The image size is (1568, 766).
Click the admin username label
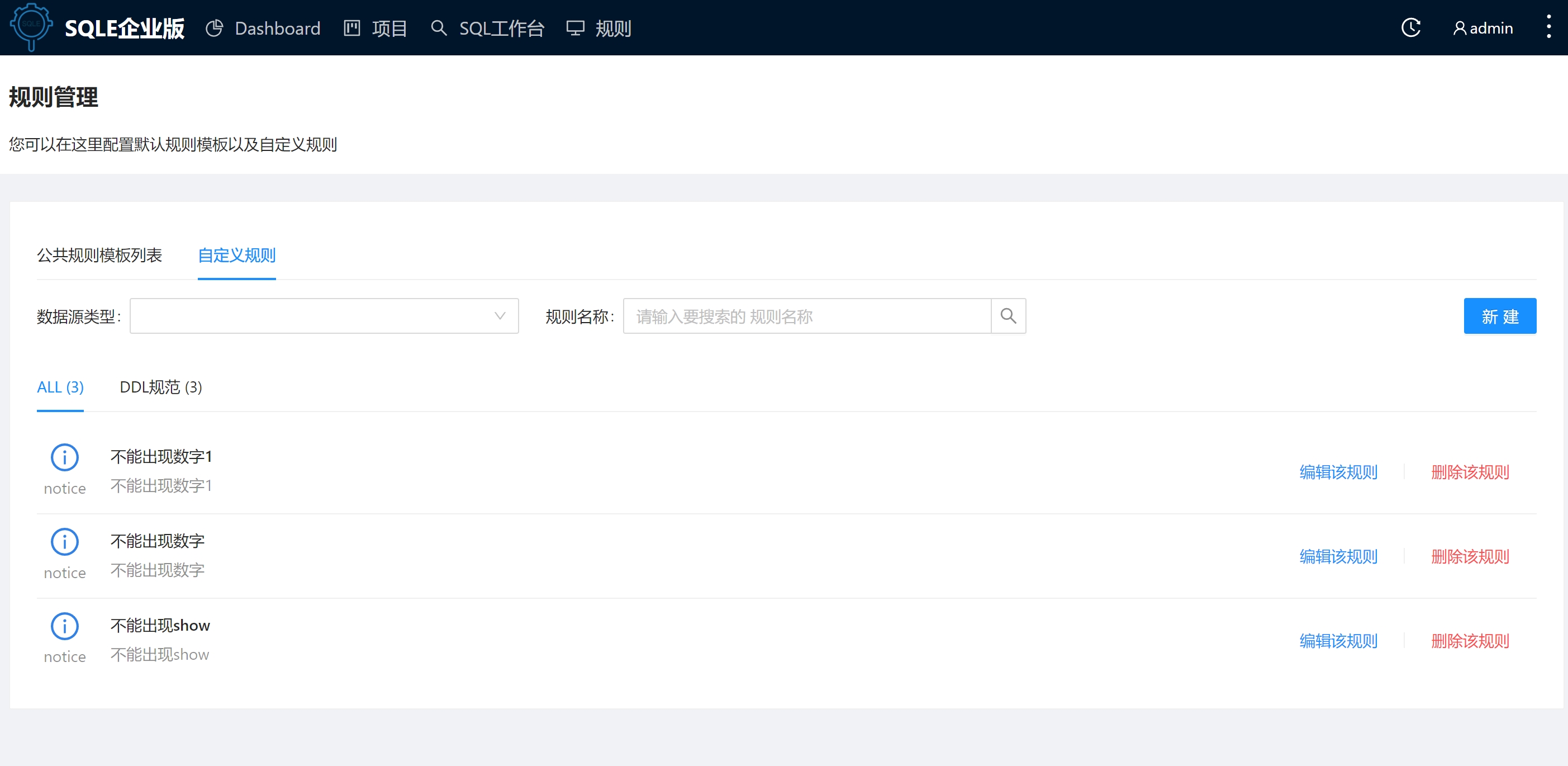(x=1491, y=28)
